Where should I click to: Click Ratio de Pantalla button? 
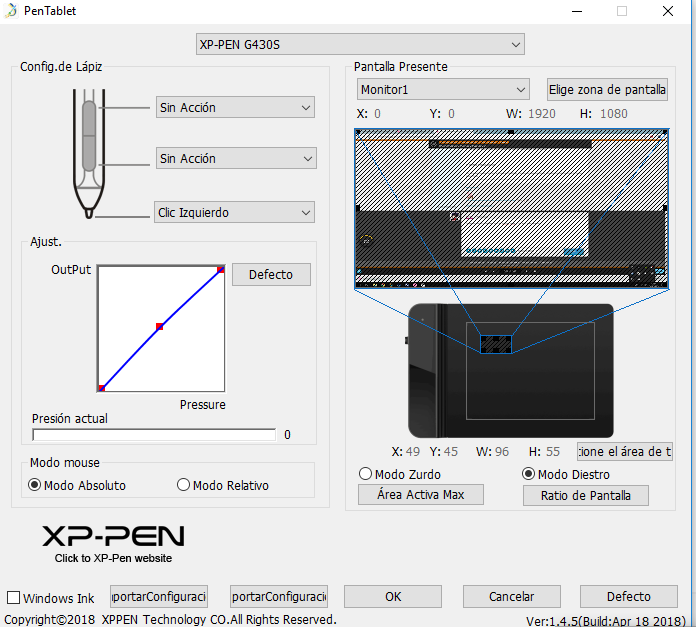pyautogui.click(x=585, y=495)
